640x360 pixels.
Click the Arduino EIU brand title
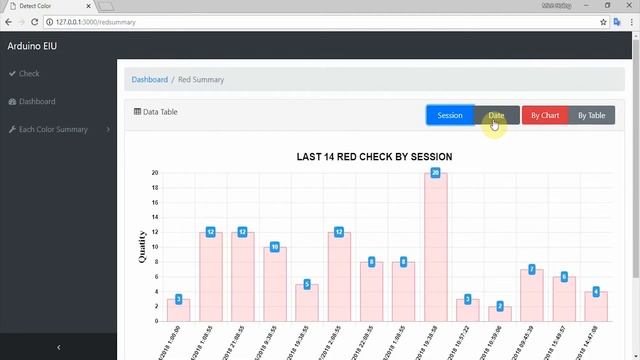[32, 46]
